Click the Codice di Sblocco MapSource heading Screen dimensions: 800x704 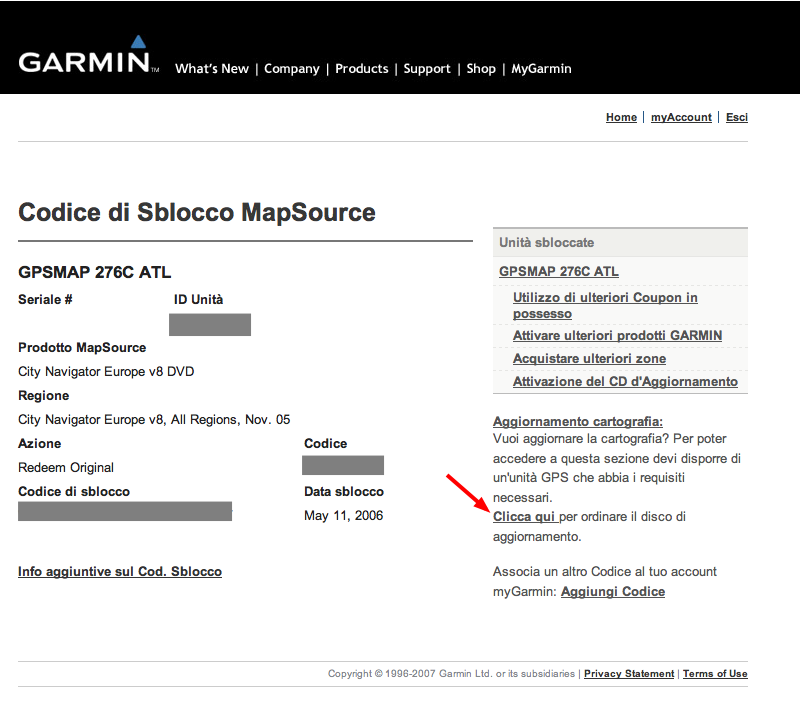197,212
